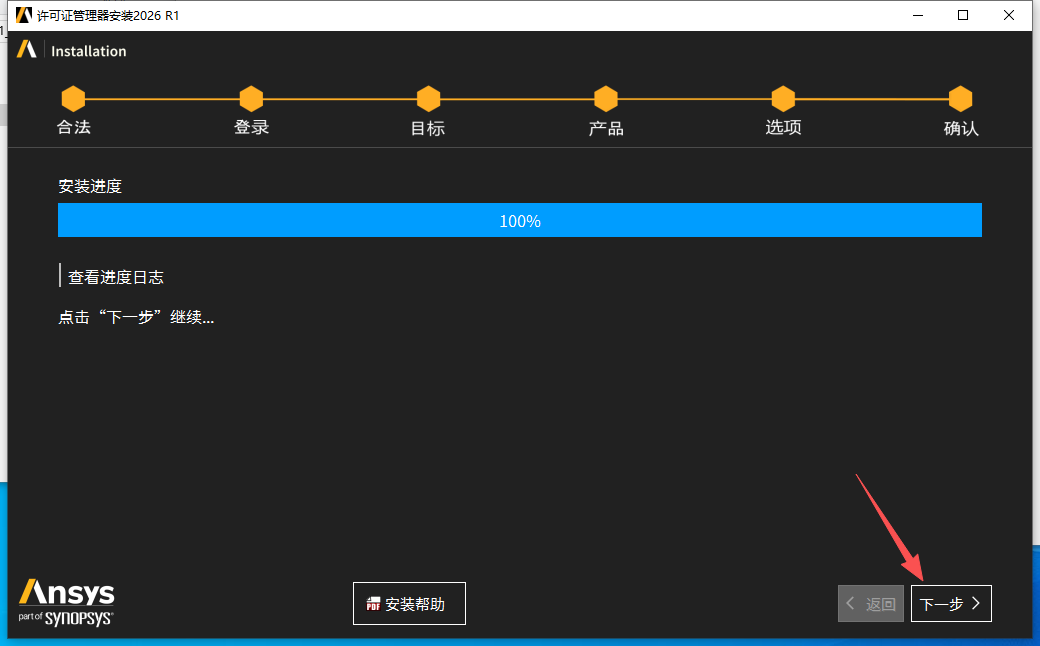Screen dimensions: 1040x646
Task: Open 查看进度日志 to view progress log
Action: click(115, 276)
